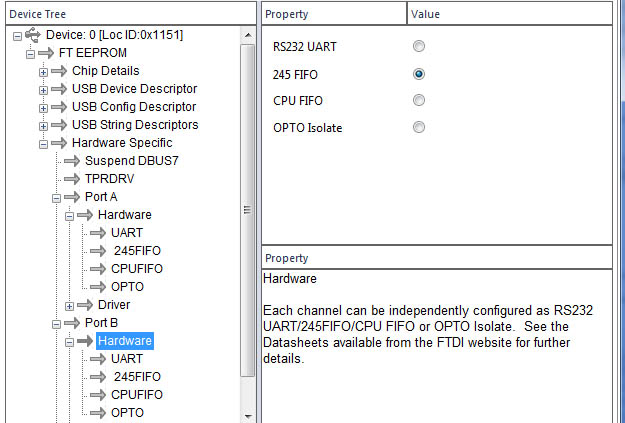Screen dimensions: 625x423
Task: Select the CPU FIFO radio button
Action: click(x=419, y=100)
